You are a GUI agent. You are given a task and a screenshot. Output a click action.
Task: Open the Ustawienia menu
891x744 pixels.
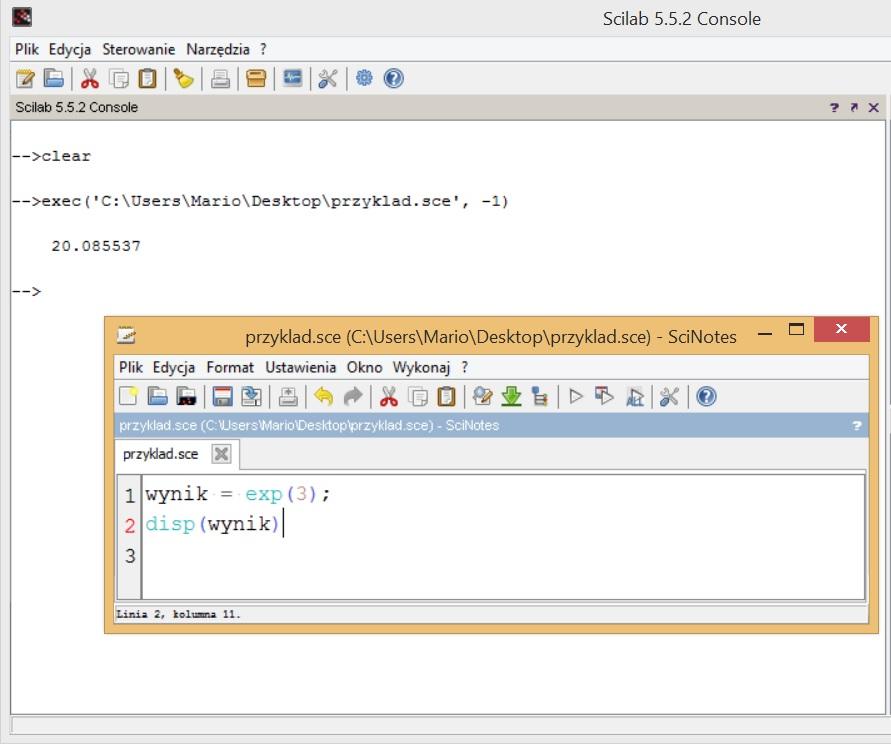tap(301, 367)
